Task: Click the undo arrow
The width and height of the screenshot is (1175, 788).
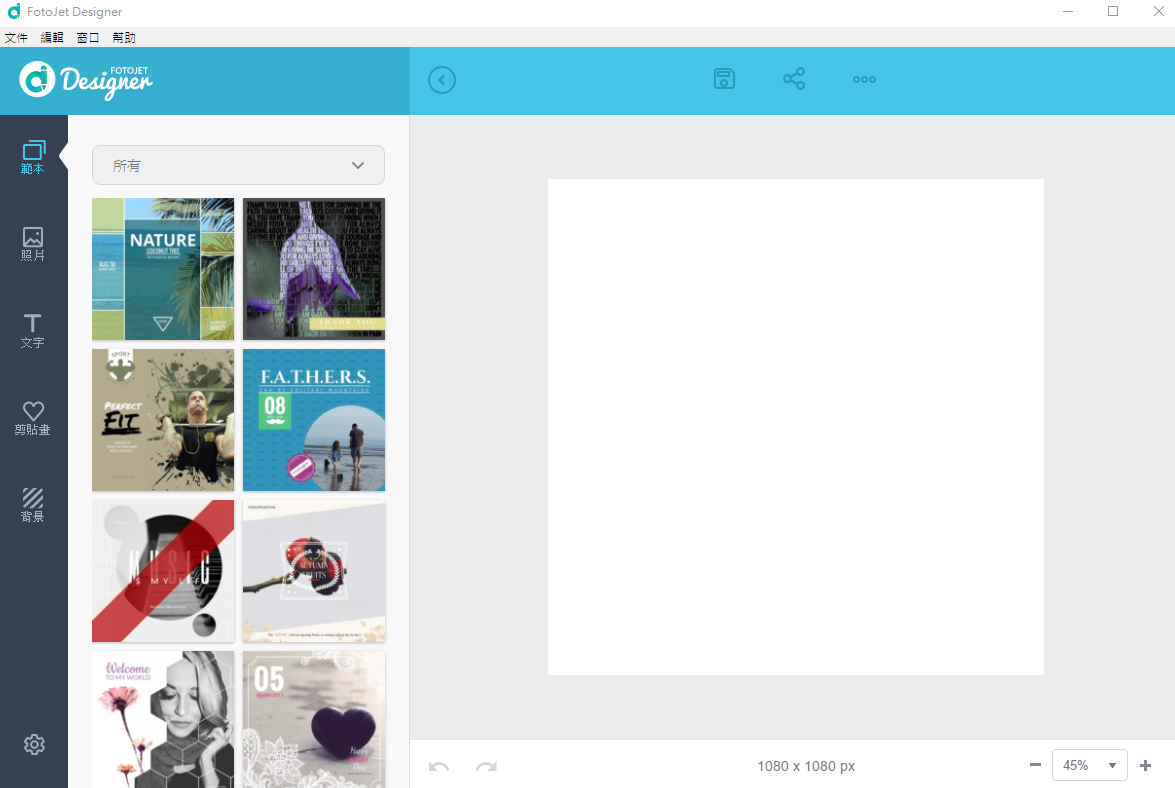Action: click(x=439, y=766)
